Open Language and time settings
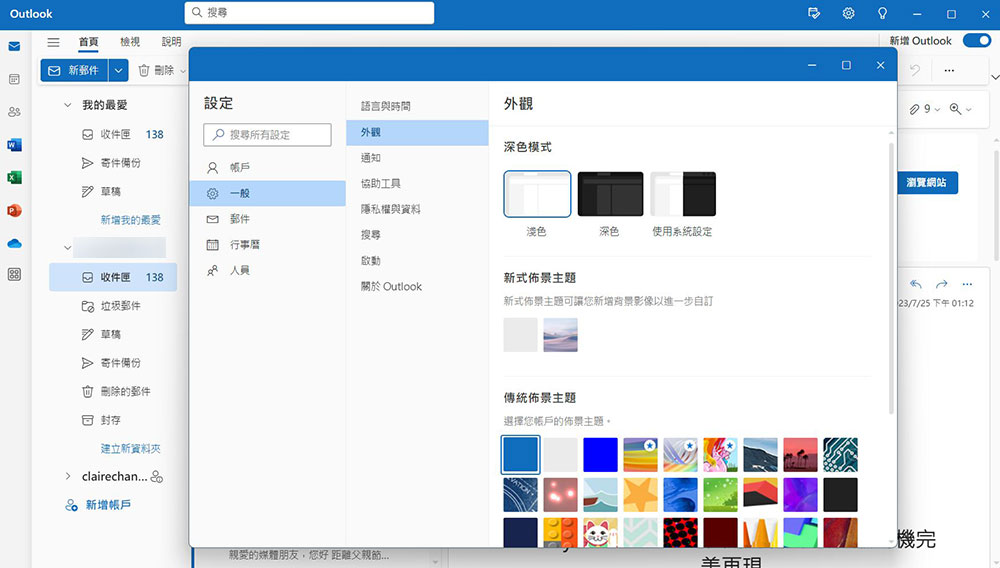The width and height of the screenshot is (1000, 568). tap(418, 106)
